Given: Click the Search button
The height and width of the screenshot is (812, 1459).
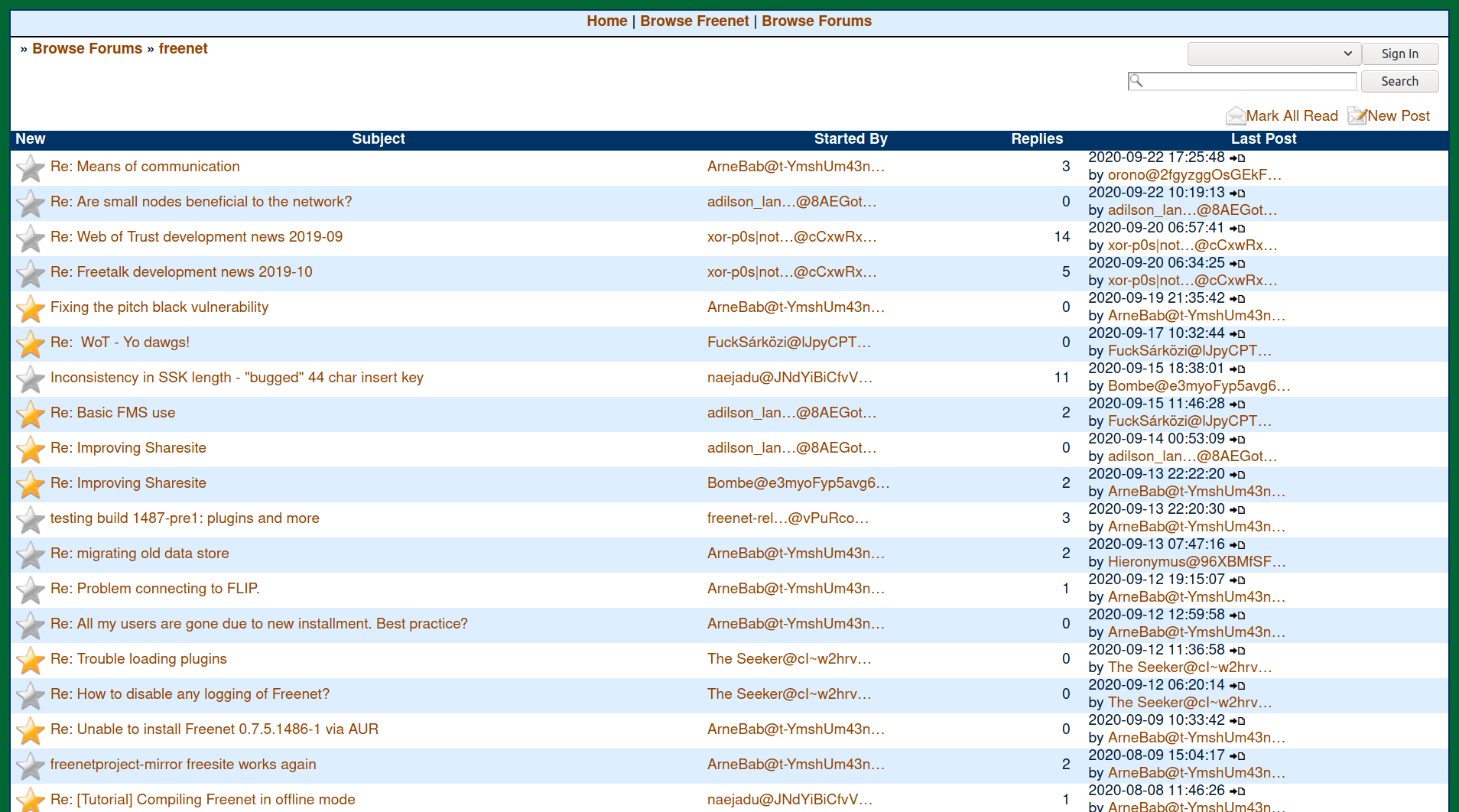Looking at the screenshot, I should tap(1399, 81).
